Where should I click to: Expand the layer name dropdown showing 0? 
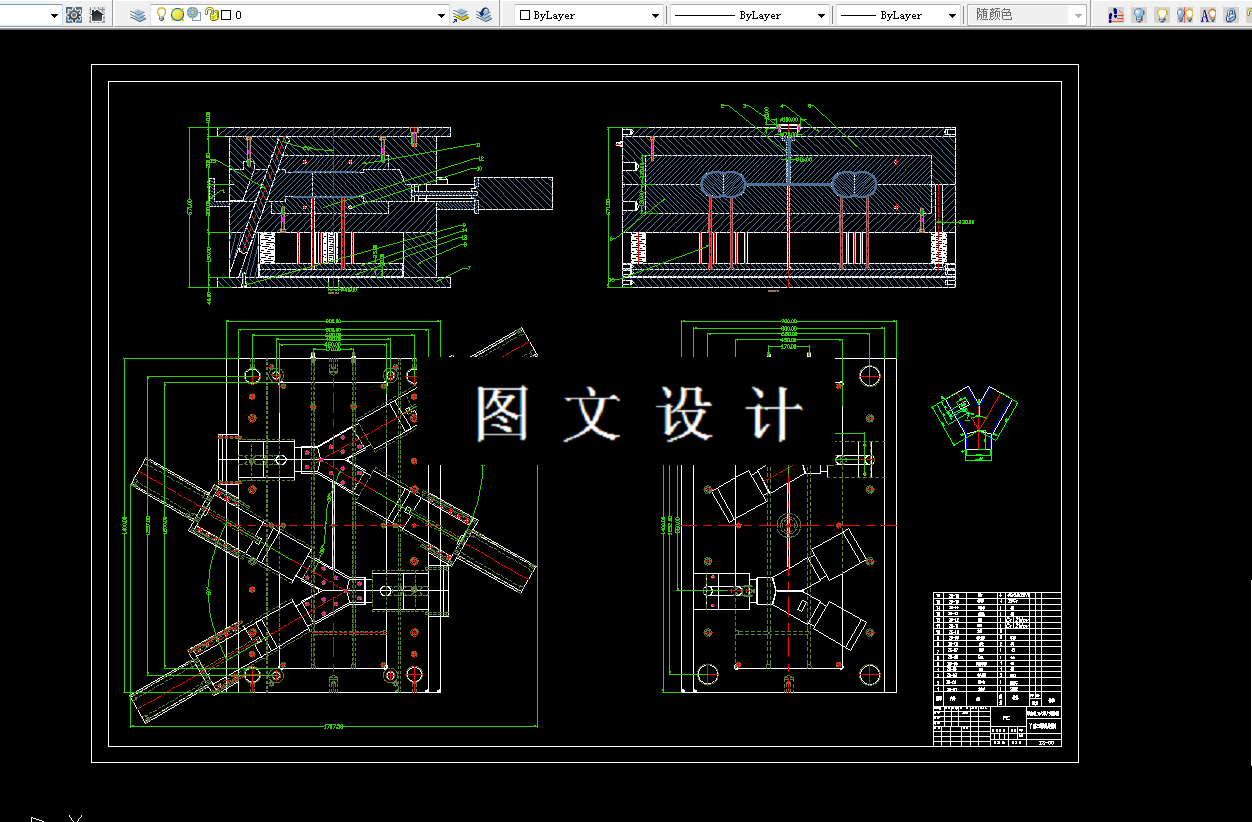pyautogui.click(x=300, y=15)
